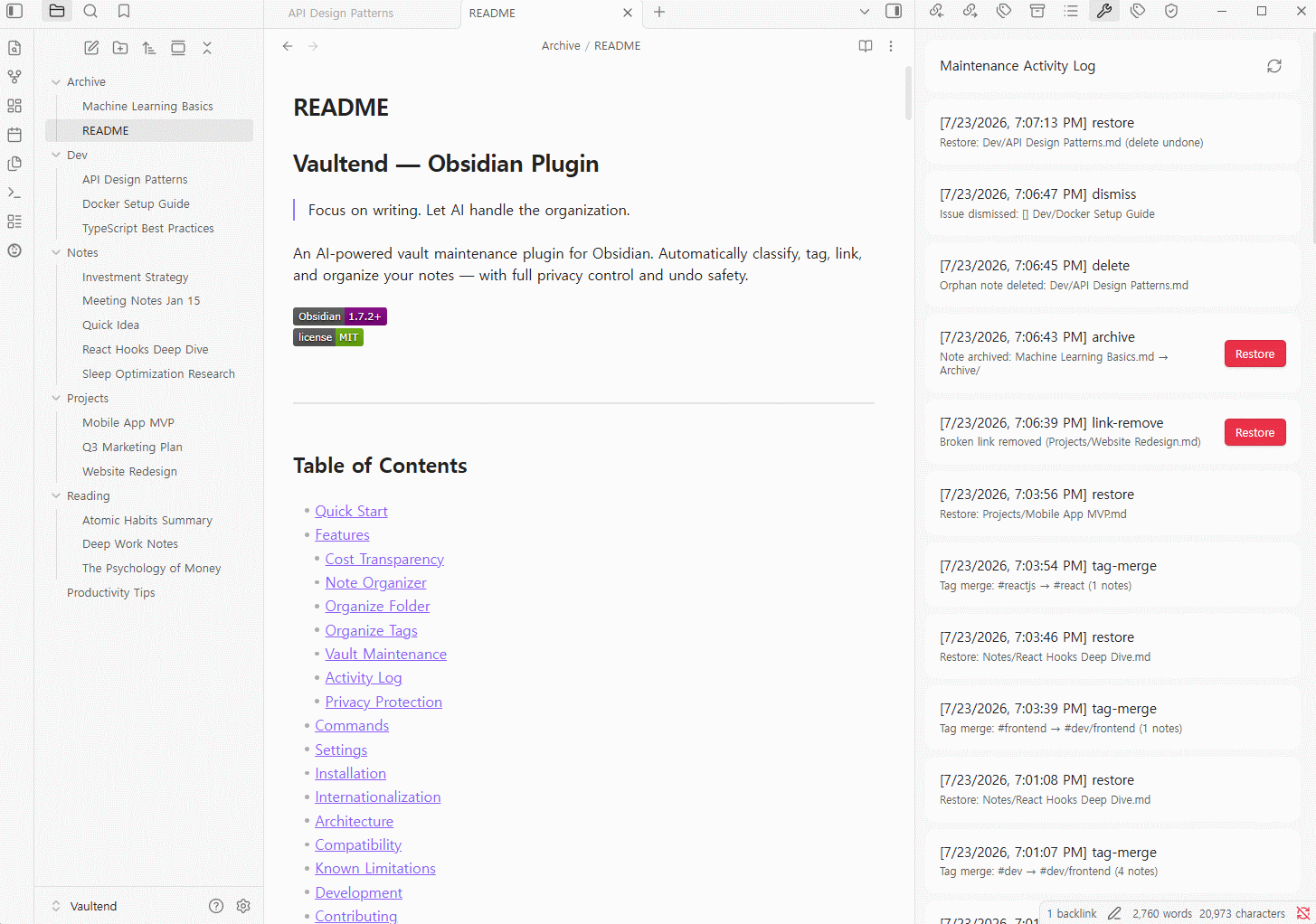Follow the Cost Transparency link
This screenshot has width=1316, height=924.
click(384, 560)
